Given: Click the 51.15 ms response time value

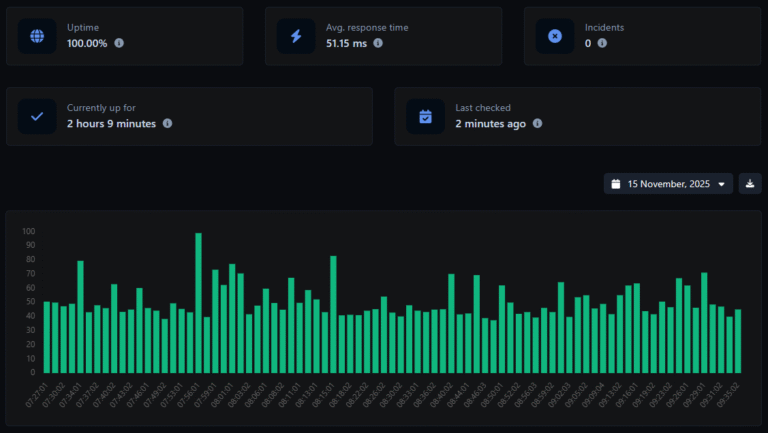Looking at the screenshot, I should coord(346,43).
